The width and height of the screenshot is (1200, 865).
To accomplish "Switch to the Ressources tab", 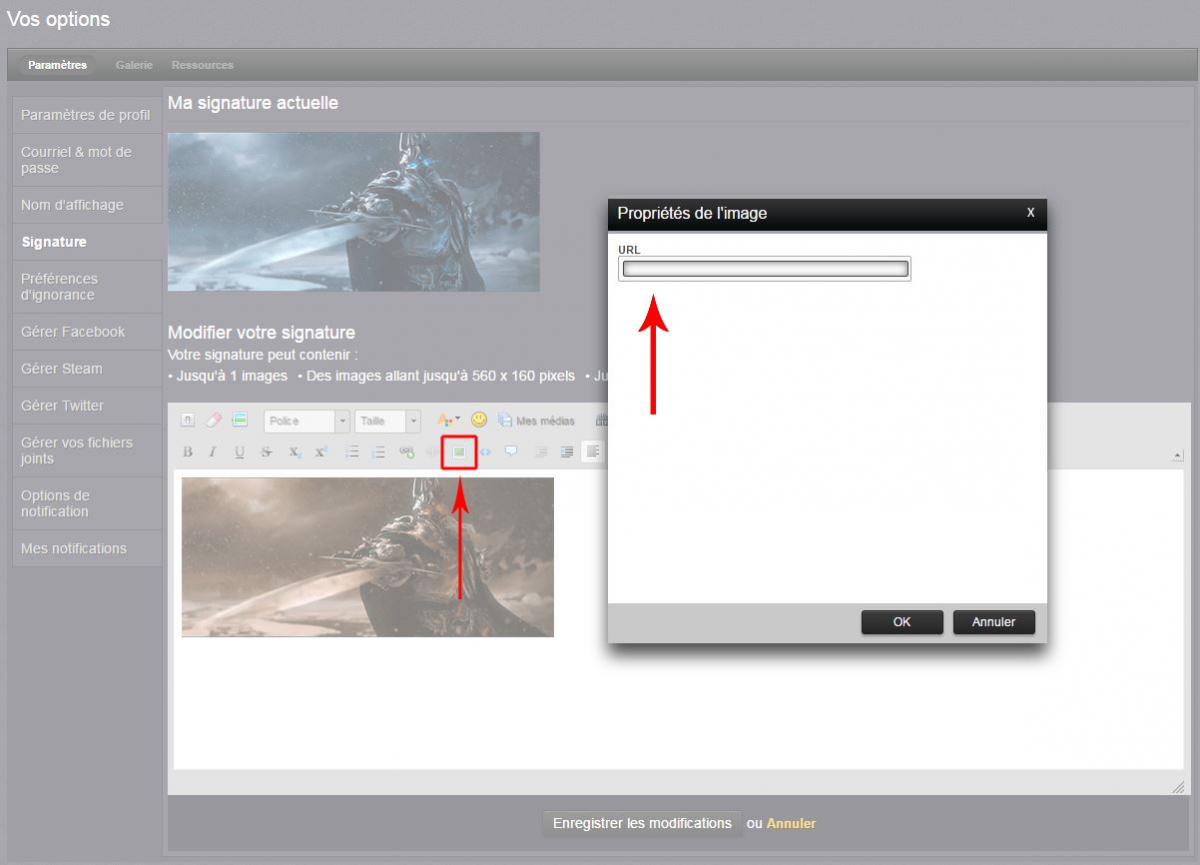I will 202,65.
